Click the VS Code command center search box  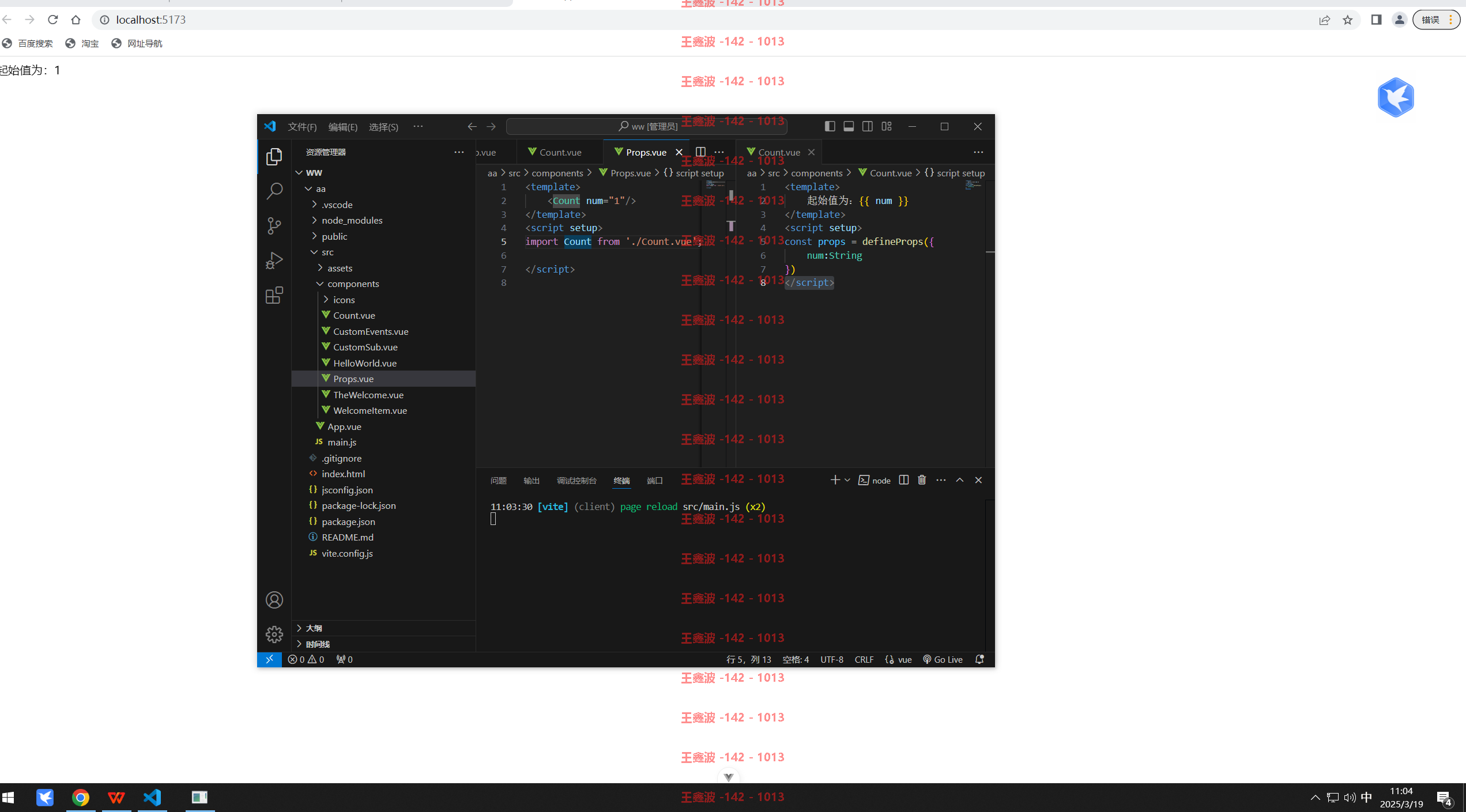tap(647, 126)
